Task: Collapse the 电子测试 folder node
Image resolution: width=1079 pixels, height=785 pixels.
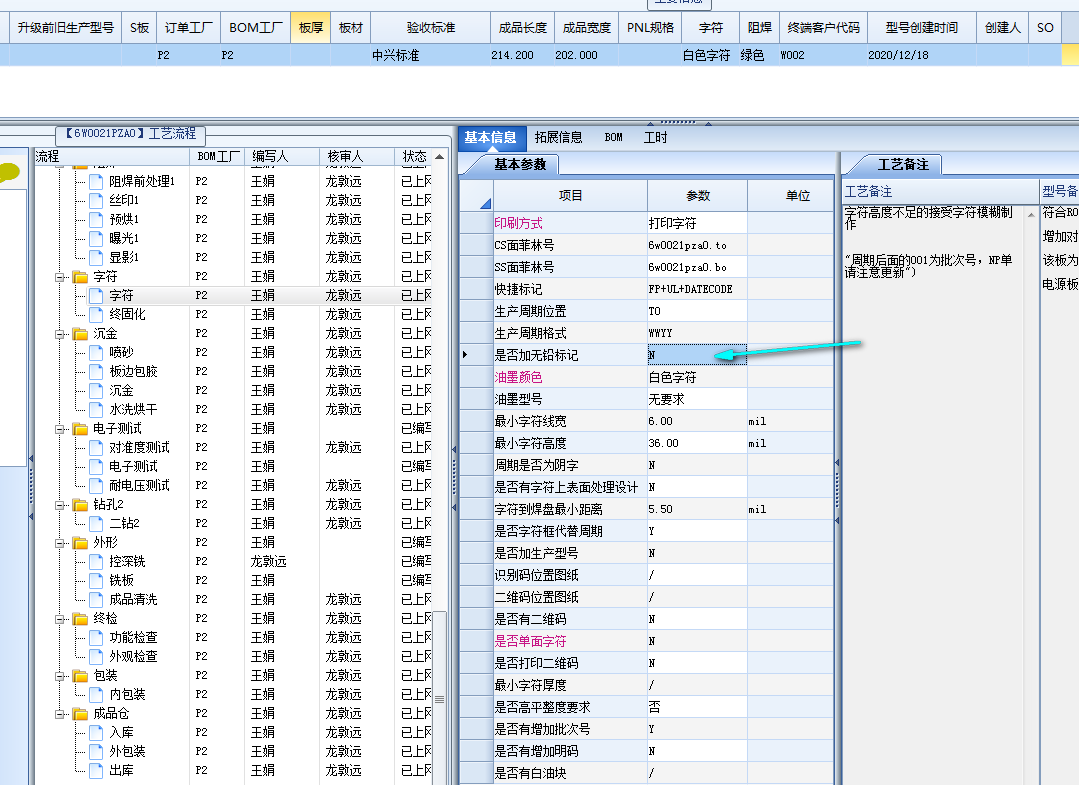Action: pos(60,429)
